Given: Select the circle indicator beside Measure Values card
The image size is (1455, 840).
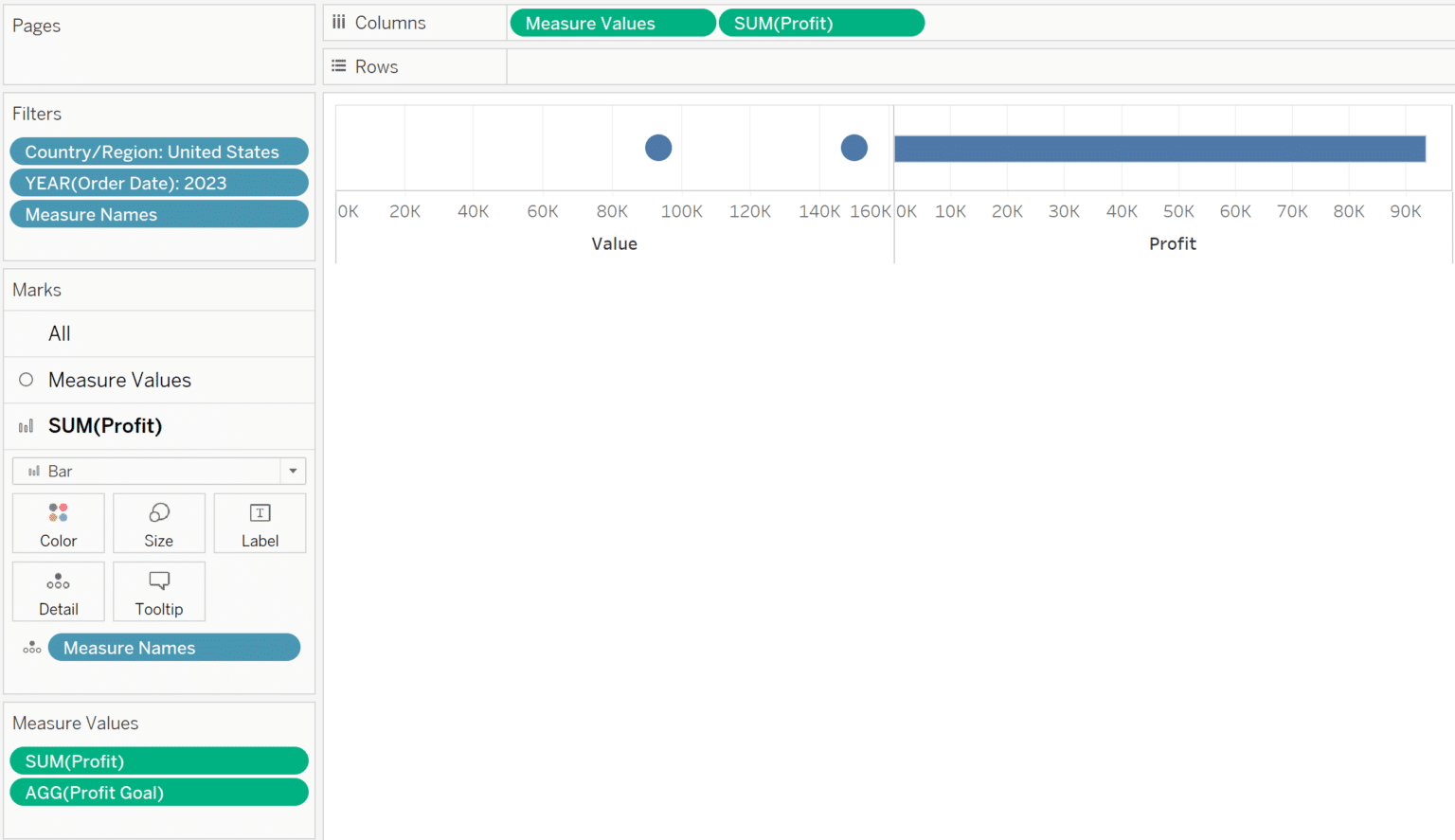Looking at the screenshot, I should [x=26, y=380].
